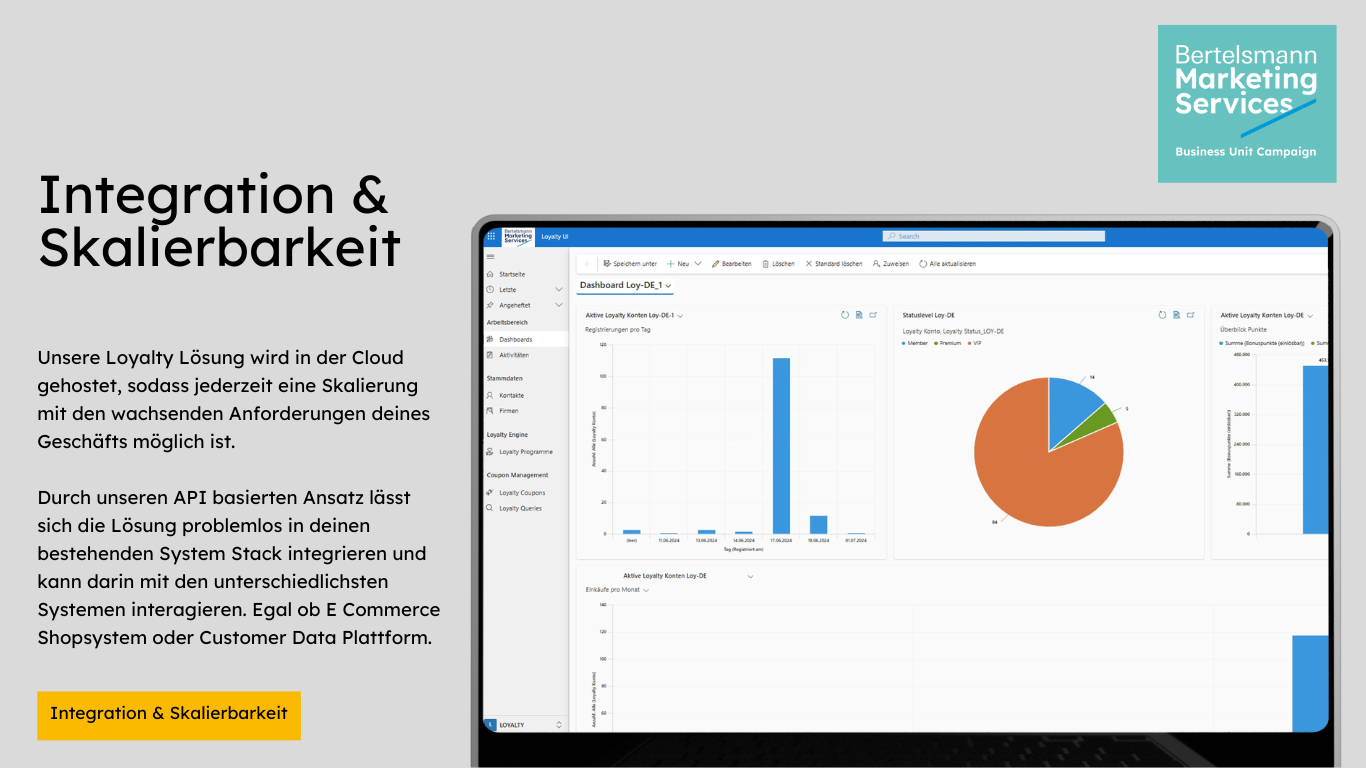Expand the Registrierungen pro Tag chart icon
The height and width of the screenshot is (768, 1366).
[873, 315]
